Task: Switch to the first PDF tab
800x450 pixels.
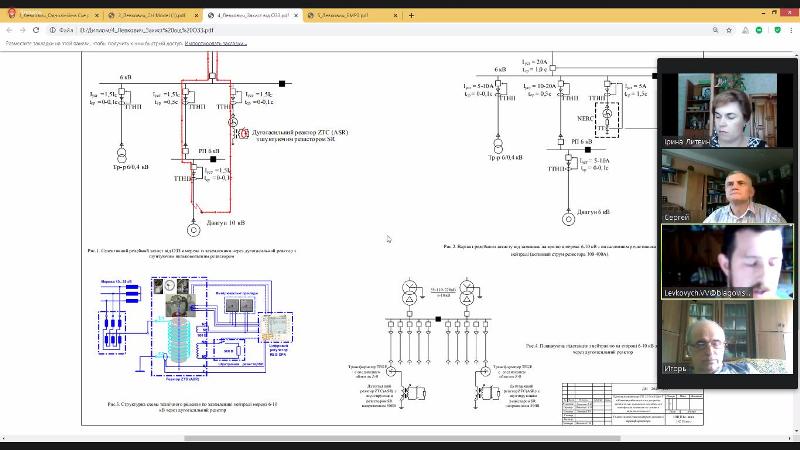Action: tap(55, 16)
